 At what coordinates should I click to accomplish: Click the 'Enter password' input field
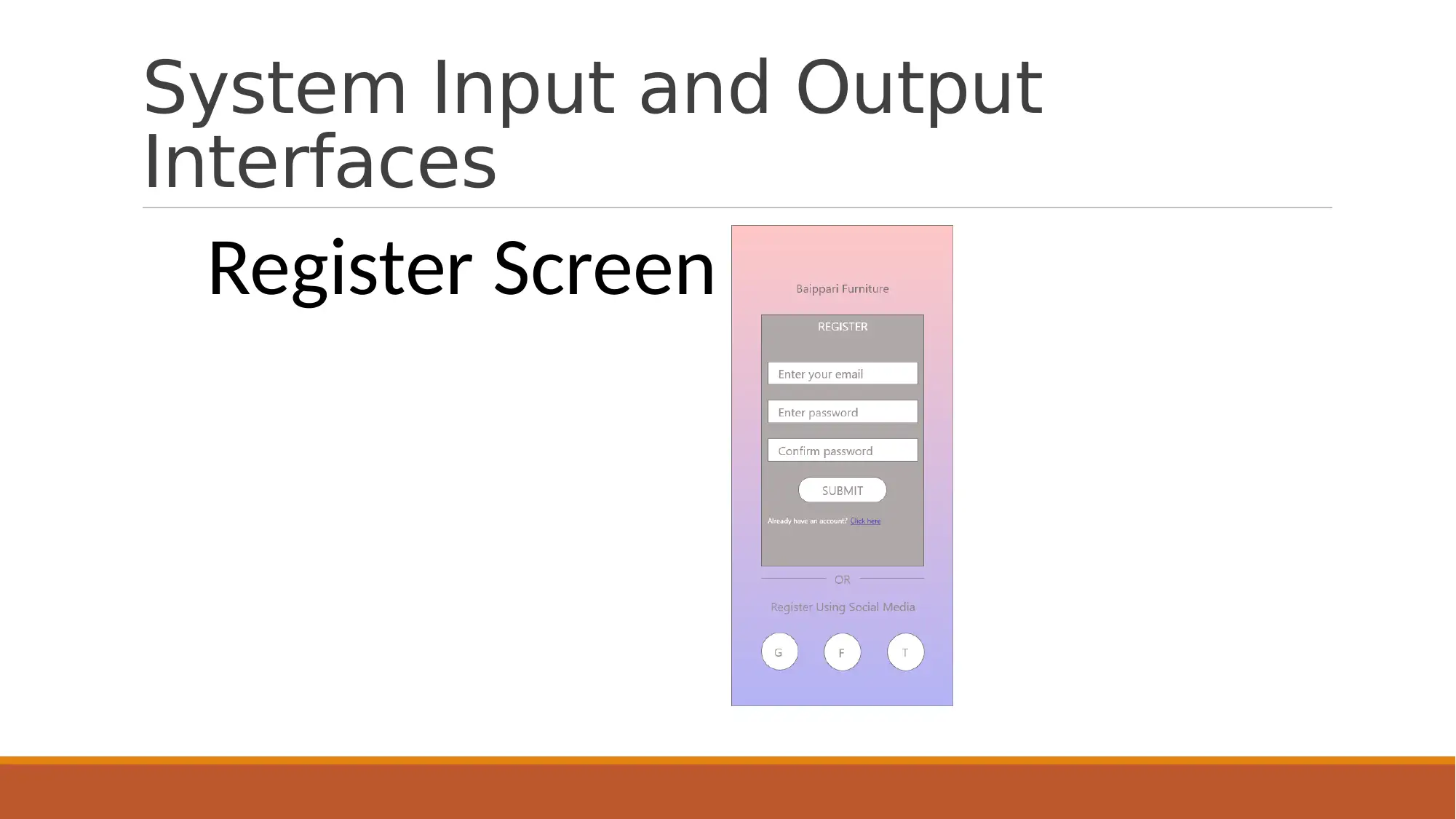[843, 411]
